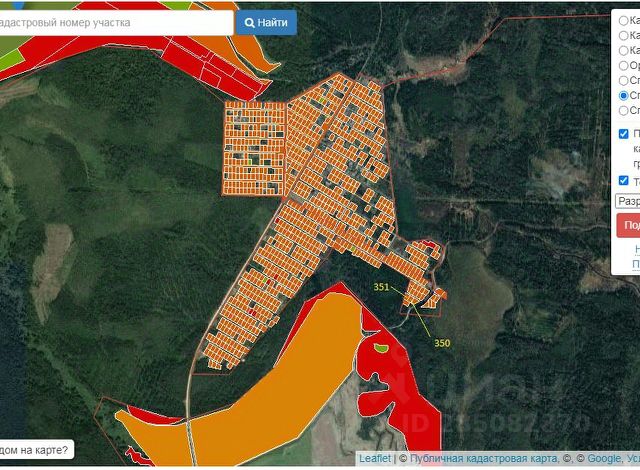Open the Google attribution link

pyautogui.click(x=603, y=458)
